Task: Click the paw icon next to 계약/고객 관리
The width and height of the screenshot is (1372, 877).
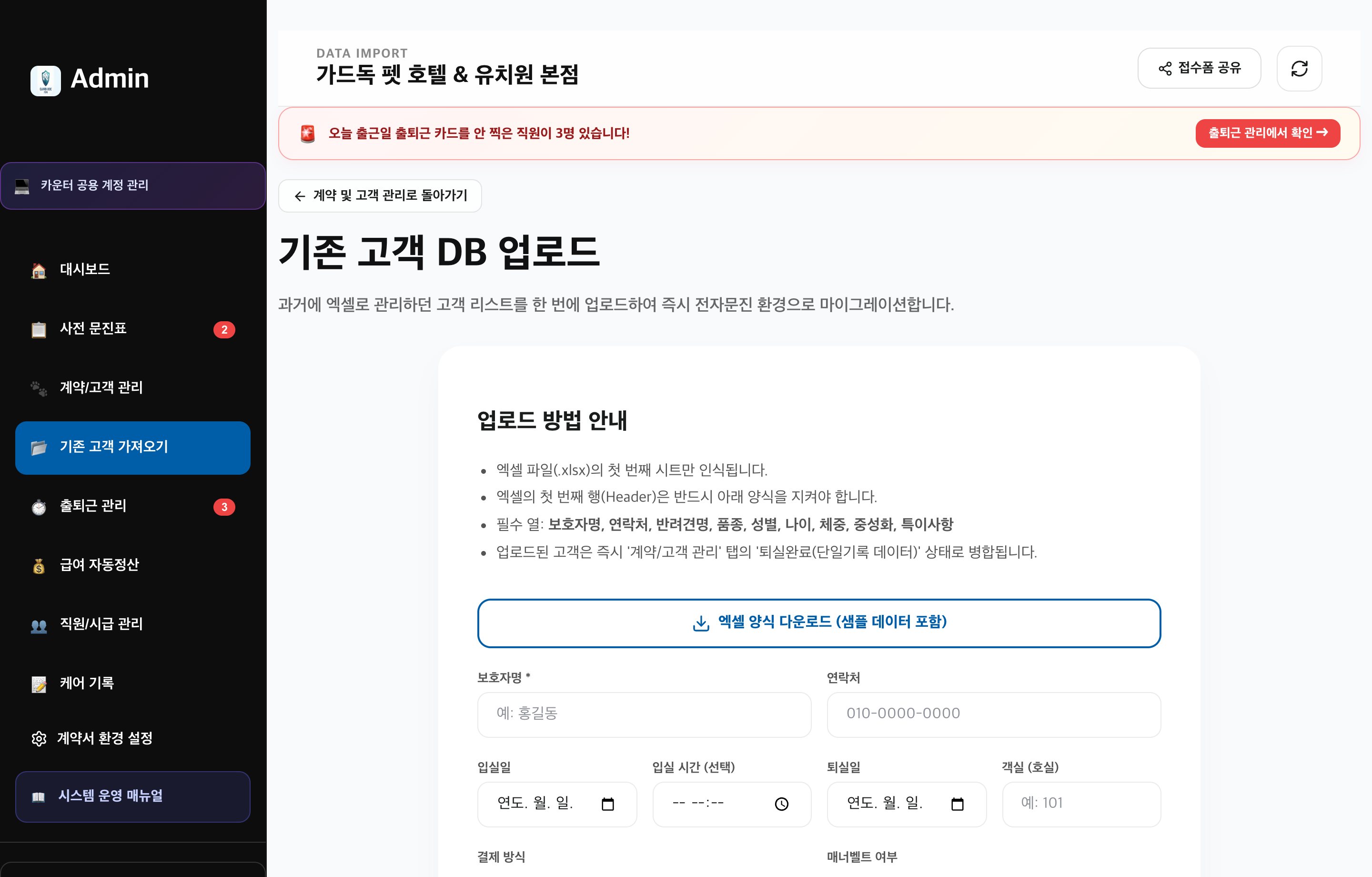Action: point(39,388)
